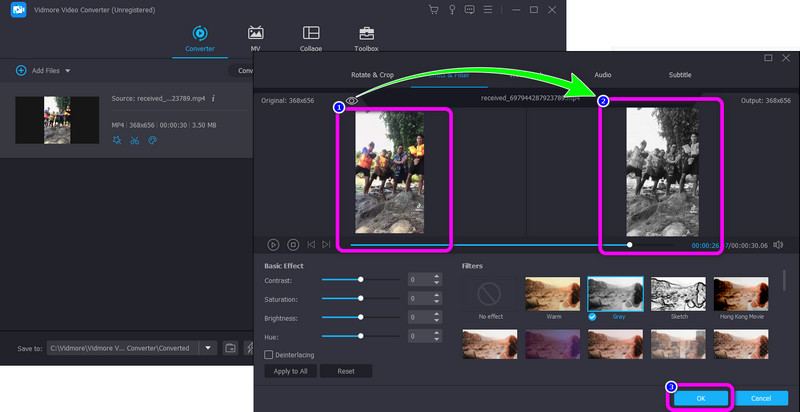800x412 pixels.
Task: Switch to the Rotate & Crop tab
Action: point(372,75)
